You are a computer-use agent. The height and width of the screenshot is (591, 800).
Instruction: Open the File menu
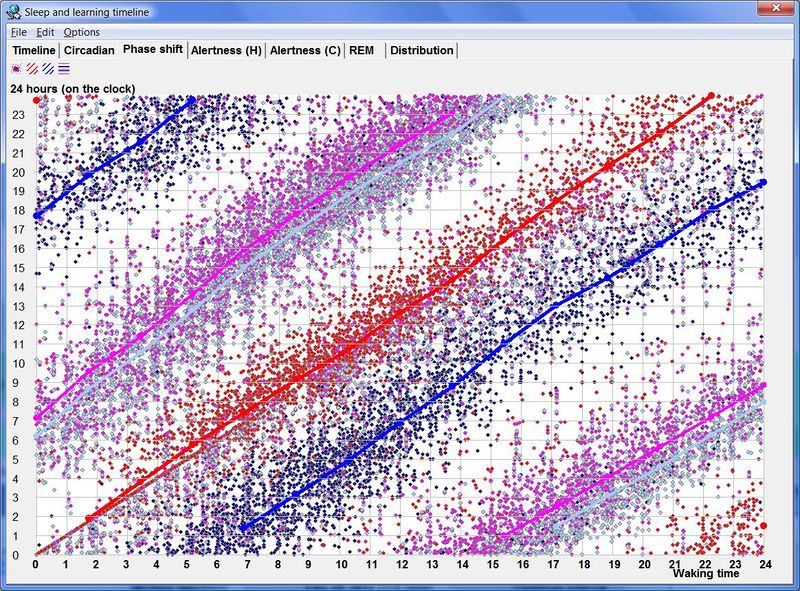click(19, 32)
